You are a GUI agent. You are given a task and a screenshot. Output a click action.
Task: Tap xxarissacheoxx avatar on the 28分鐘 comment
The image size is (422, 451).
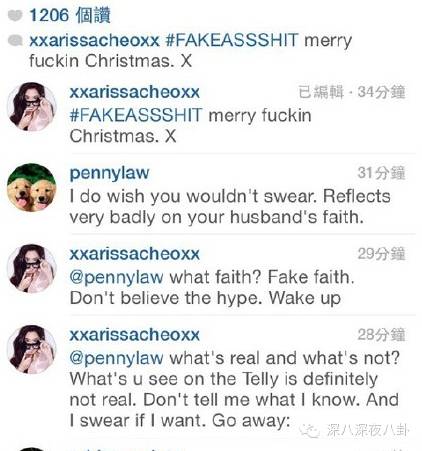pyautogui.click(x=32, y=349)
